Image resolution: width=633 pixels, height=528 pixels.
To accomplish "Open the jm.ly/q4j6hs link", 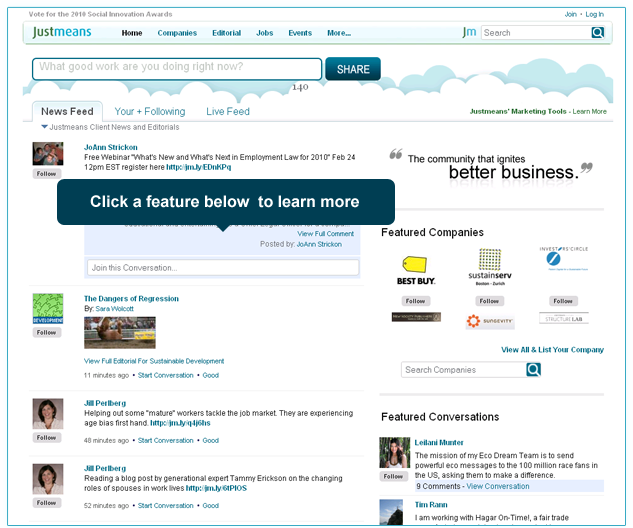I will (x=180, y=423).
